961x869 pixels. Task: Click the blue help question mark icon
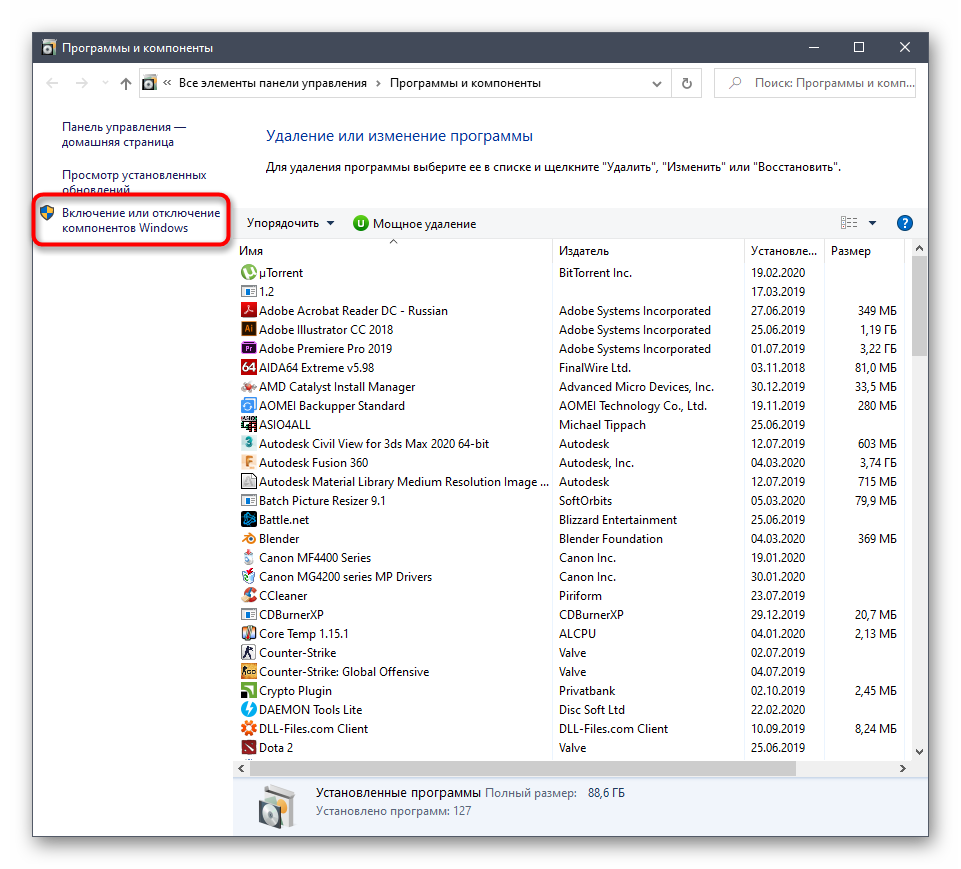tap(904, 223)
